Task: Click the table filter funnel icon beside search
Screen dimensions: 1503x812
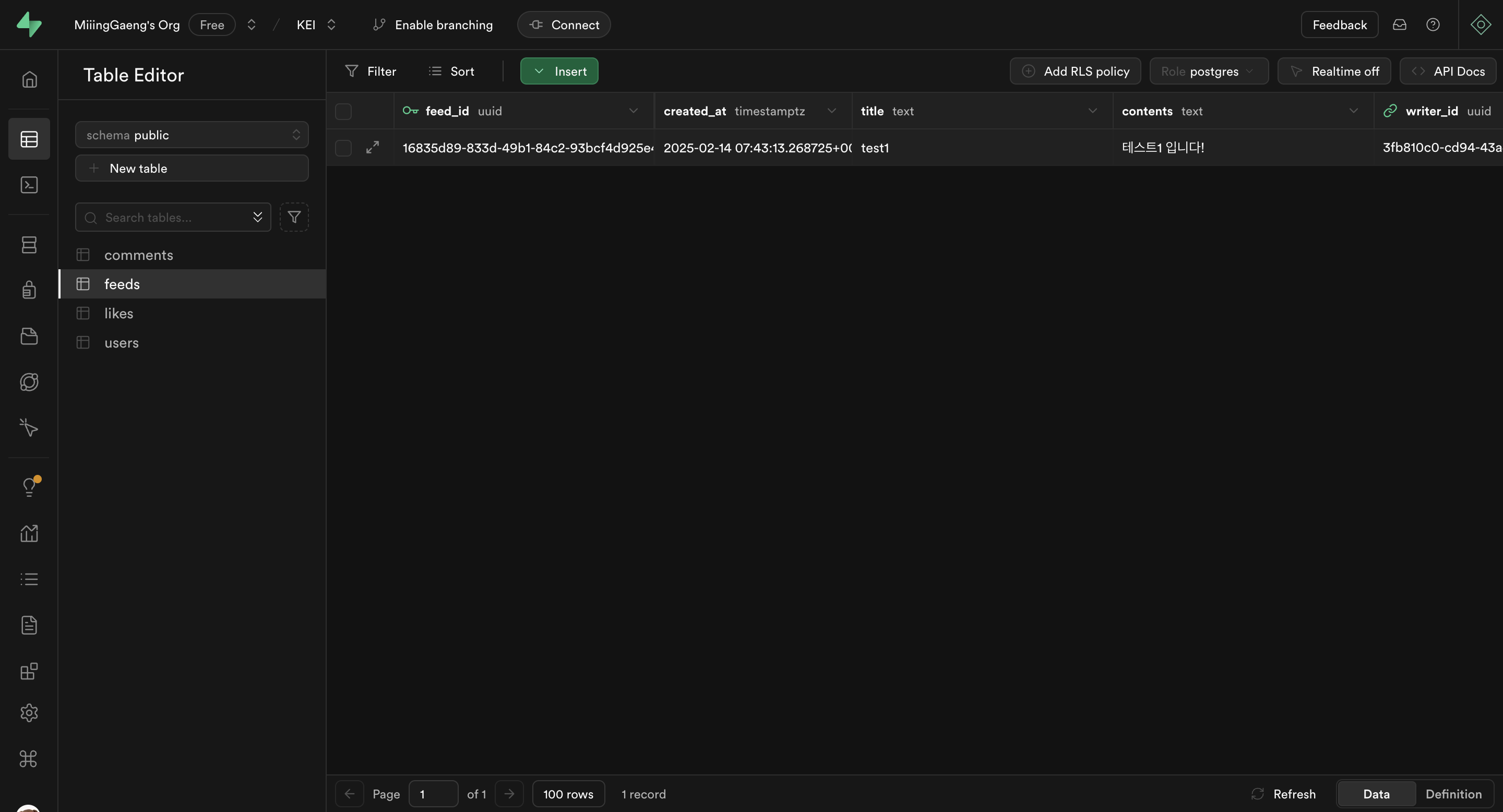Action: point(294,217)
